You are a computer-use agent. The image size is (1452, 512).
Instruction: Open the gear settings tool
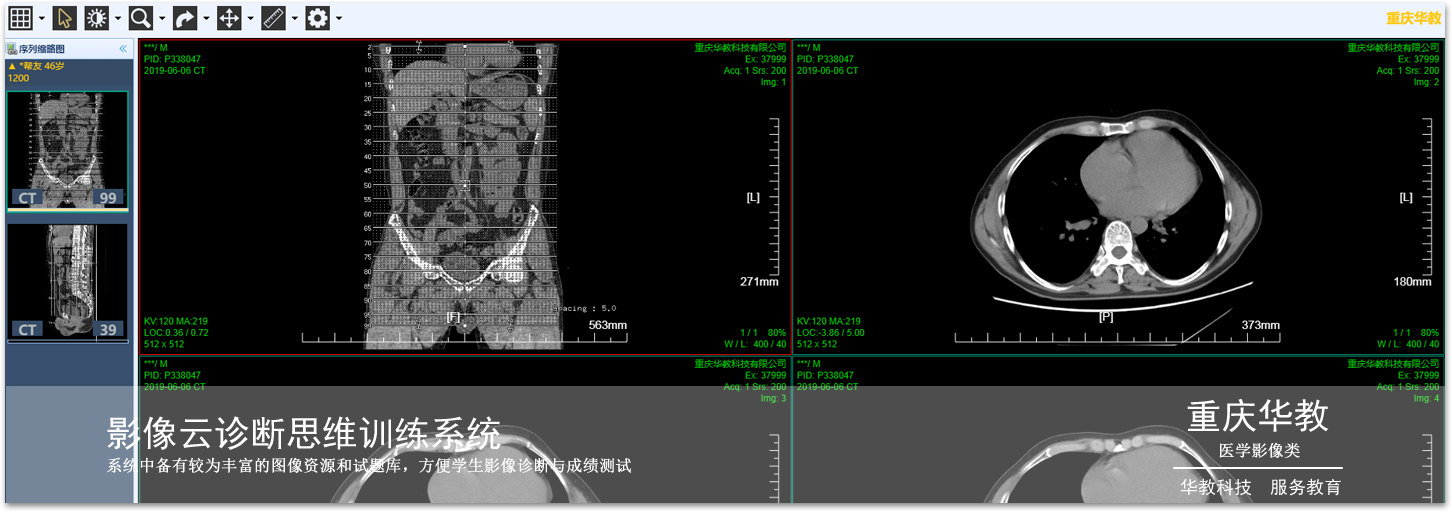coord(317,18)
